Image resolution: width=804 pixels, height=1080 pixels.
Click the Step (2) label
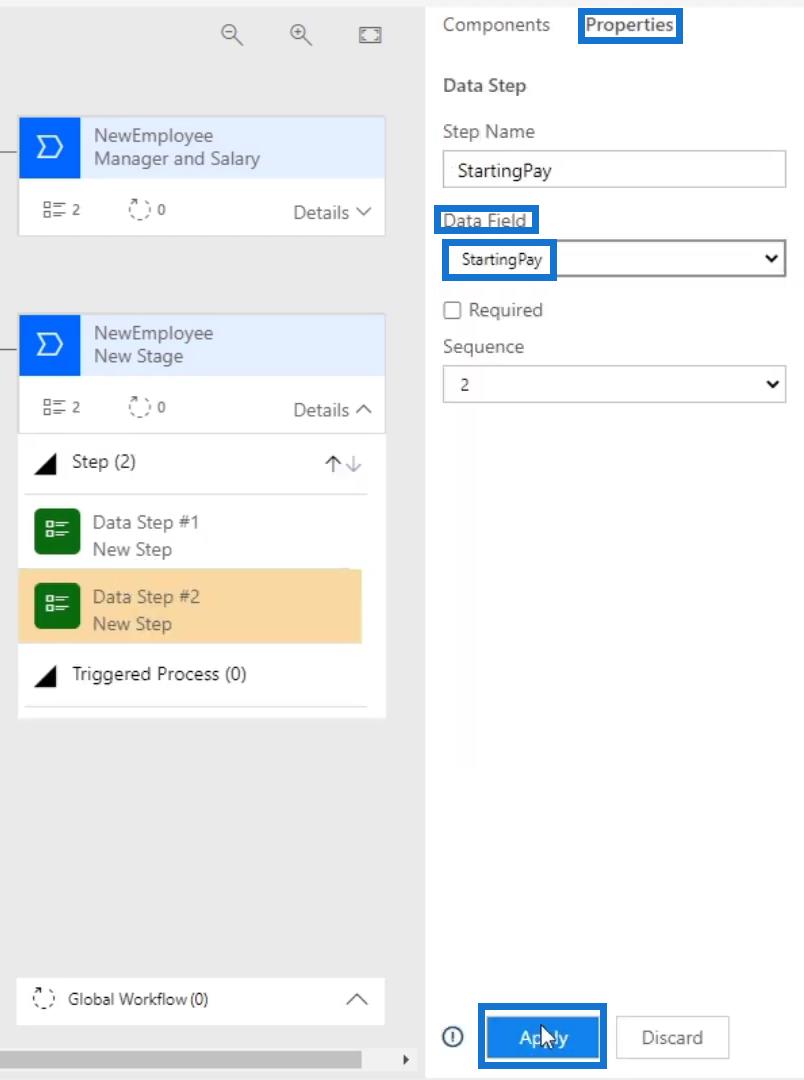pos(104,461)
